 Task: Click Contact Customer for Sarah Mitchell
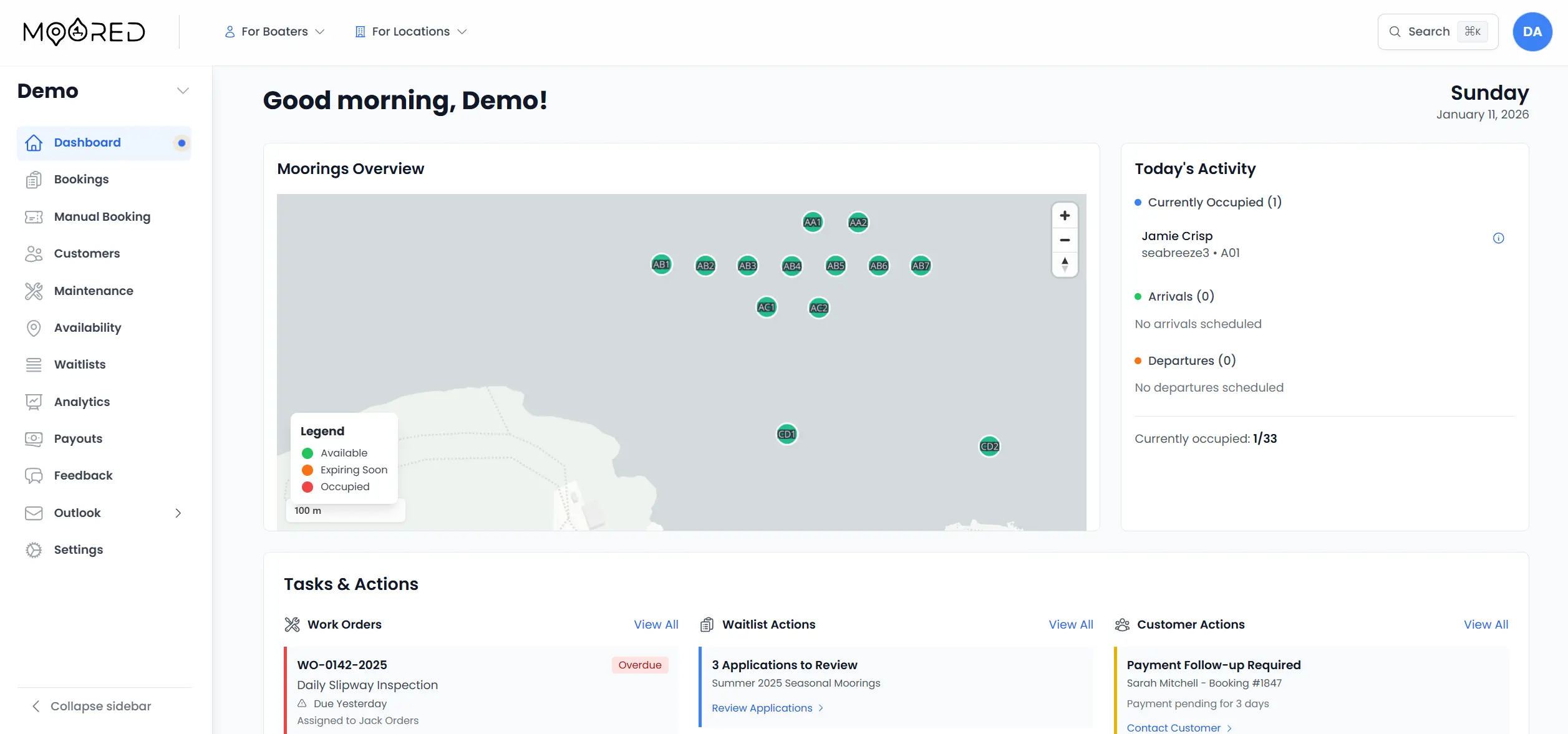1173,727
